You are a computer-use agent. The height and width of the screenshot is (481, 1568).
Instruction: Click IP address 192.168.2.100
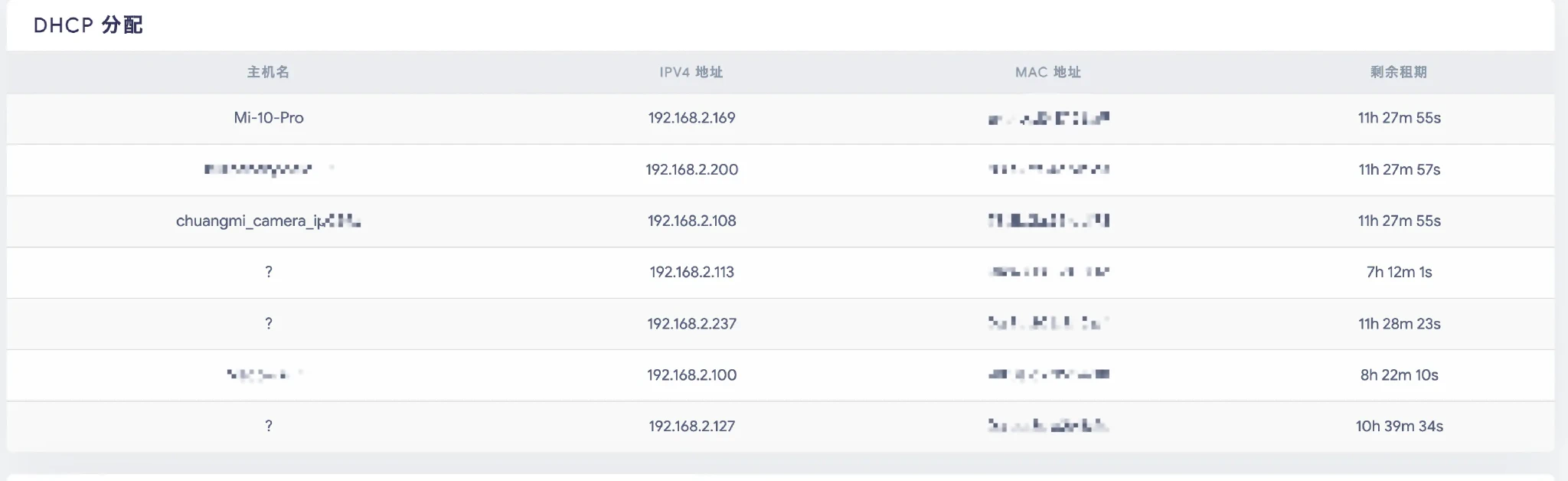pyautogui.click(x=691, y=375)
